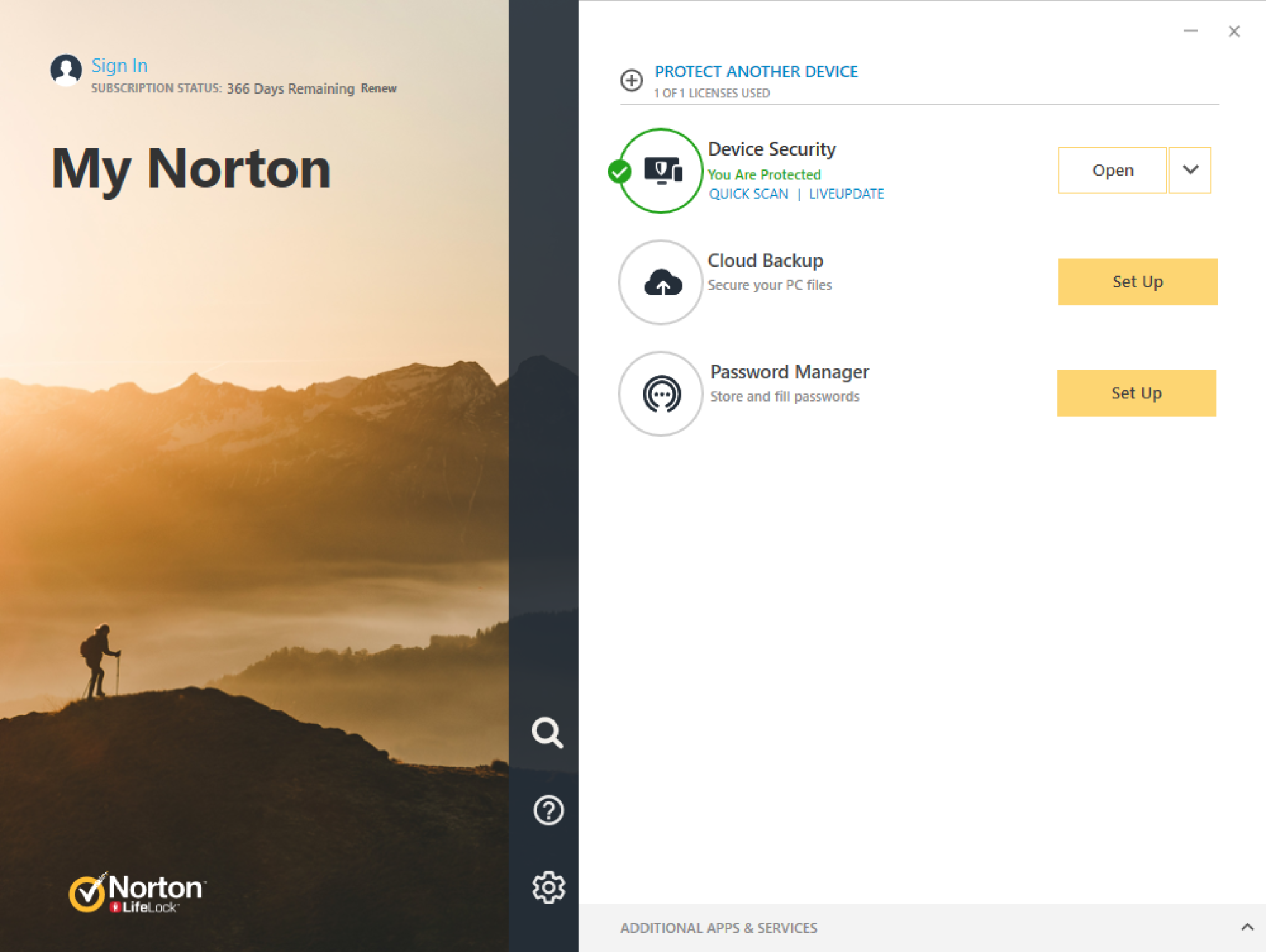Click the LIVEUPDATE link

(847, 194)
